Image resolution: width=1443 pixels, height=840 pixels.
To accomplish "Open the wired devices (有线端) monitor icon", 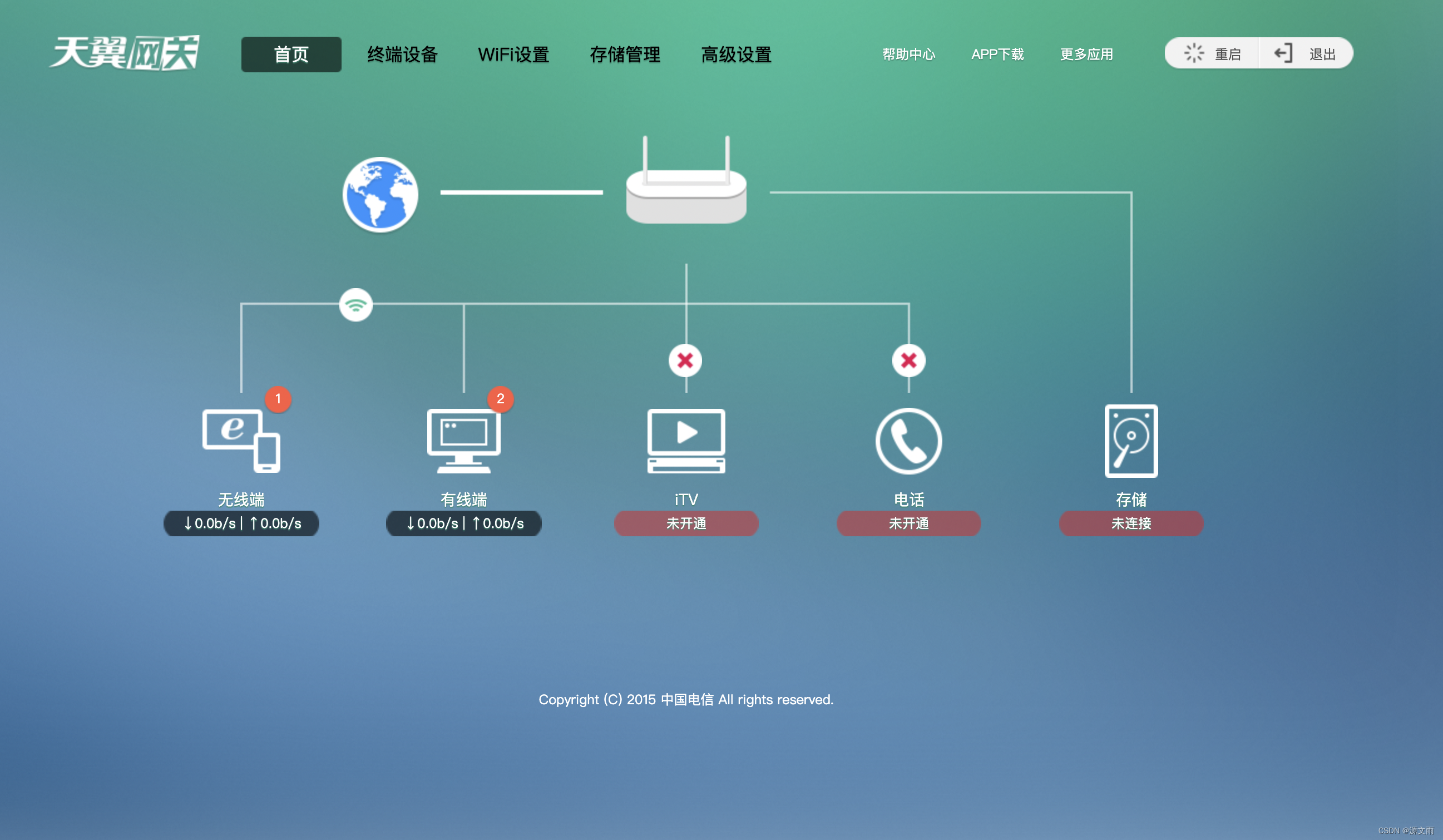I will [464, 441].
